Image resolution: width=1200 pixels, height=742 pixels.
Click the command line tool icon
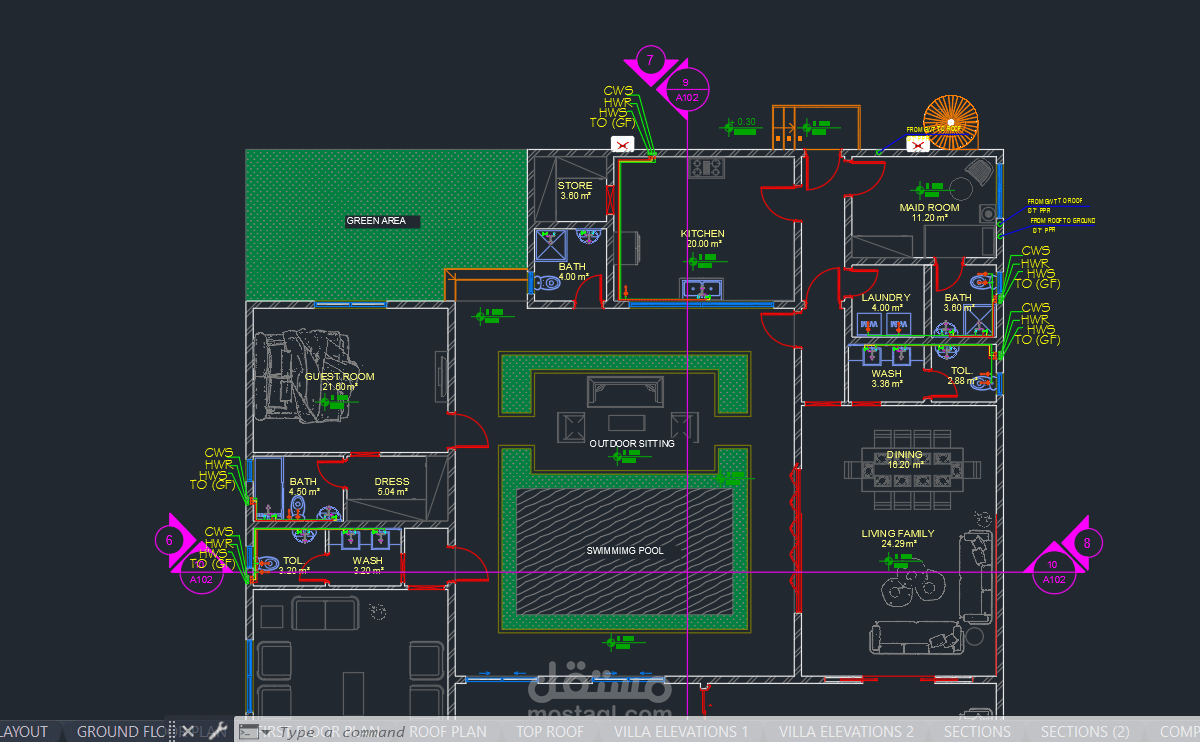click(248, 731)
